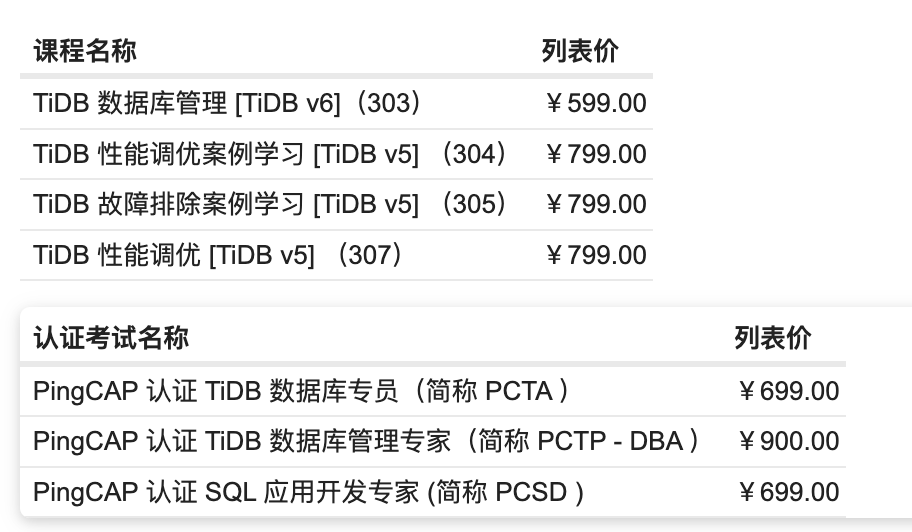Viewport: 912px width, 532px height.
Task: Click the ¥799.00 price of course 304
Action: (596, 154)
